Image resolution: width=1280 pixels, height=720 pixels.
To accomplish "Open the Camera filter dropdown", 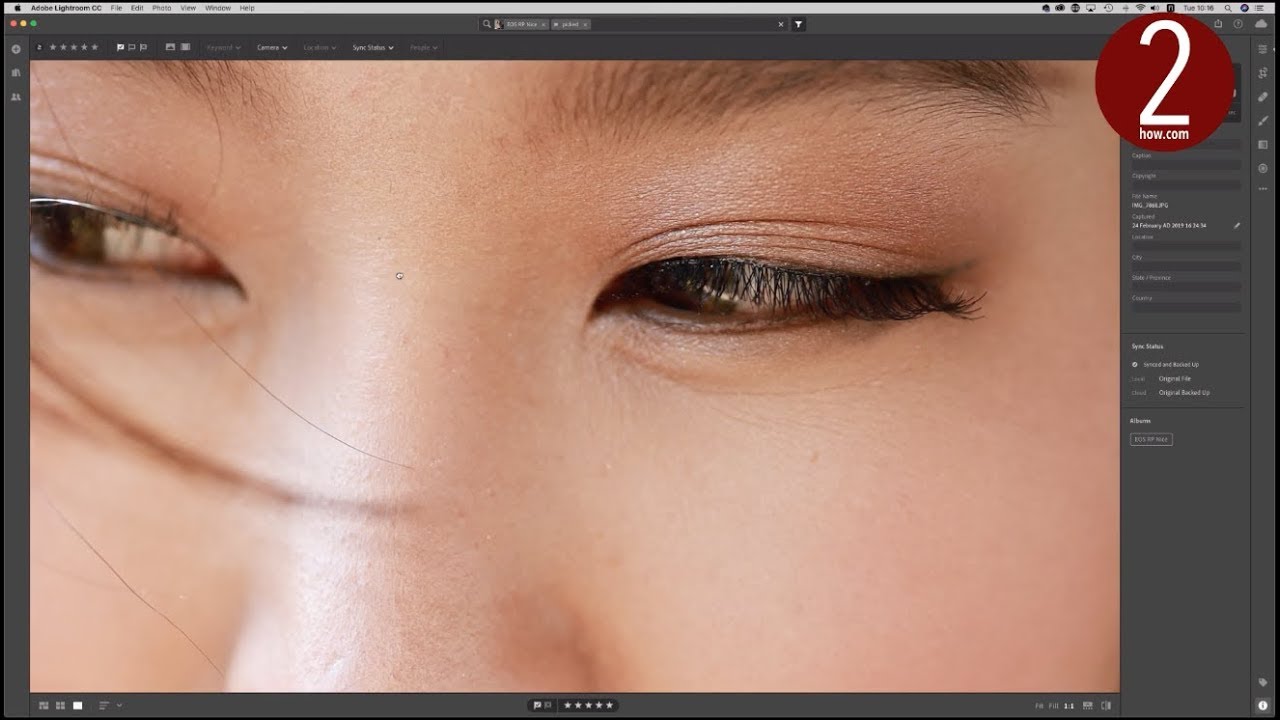I will pyautogui.click(x=272, y=47).
